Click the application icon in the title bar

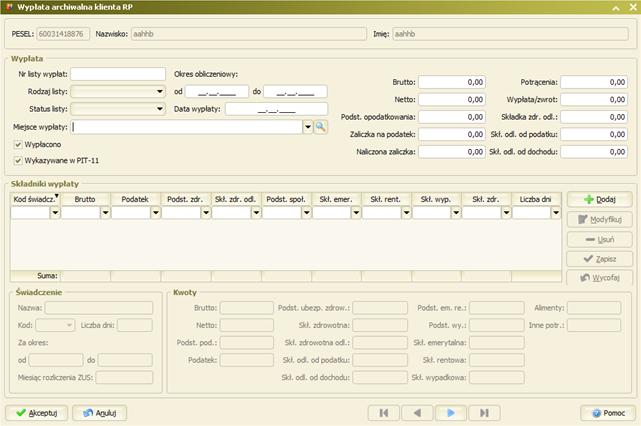pos(9,7)
